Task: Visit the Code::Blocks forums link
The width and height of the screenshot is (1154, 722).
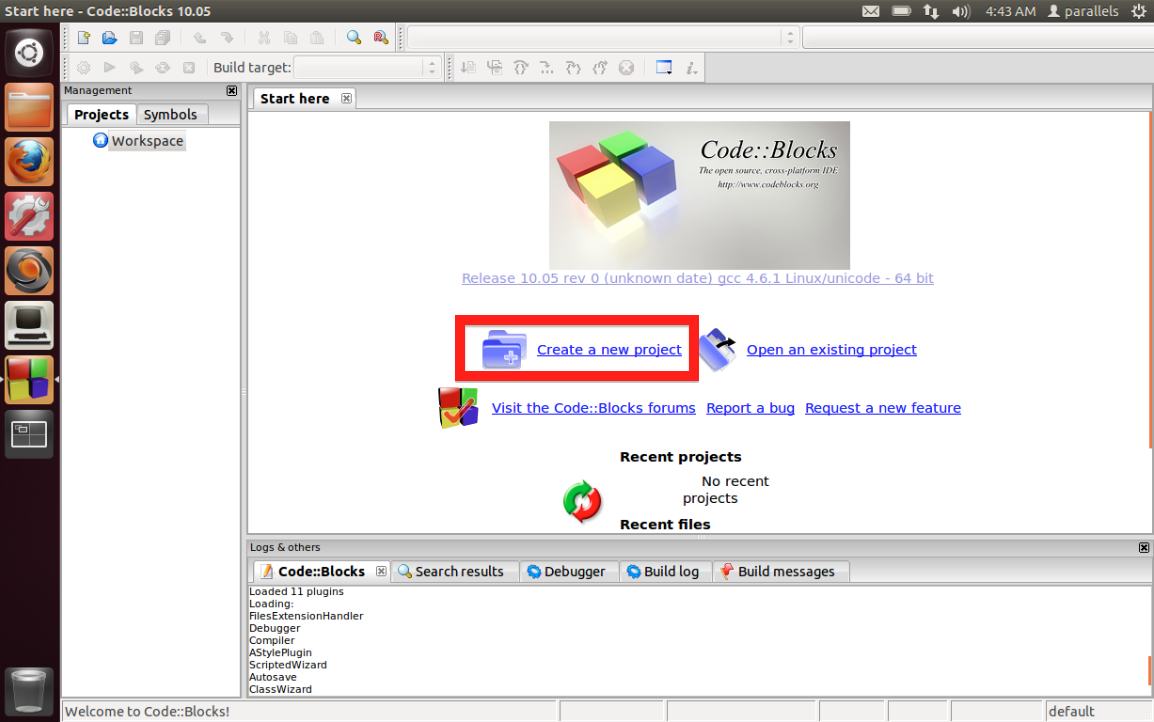Action: tap(593, 408)
